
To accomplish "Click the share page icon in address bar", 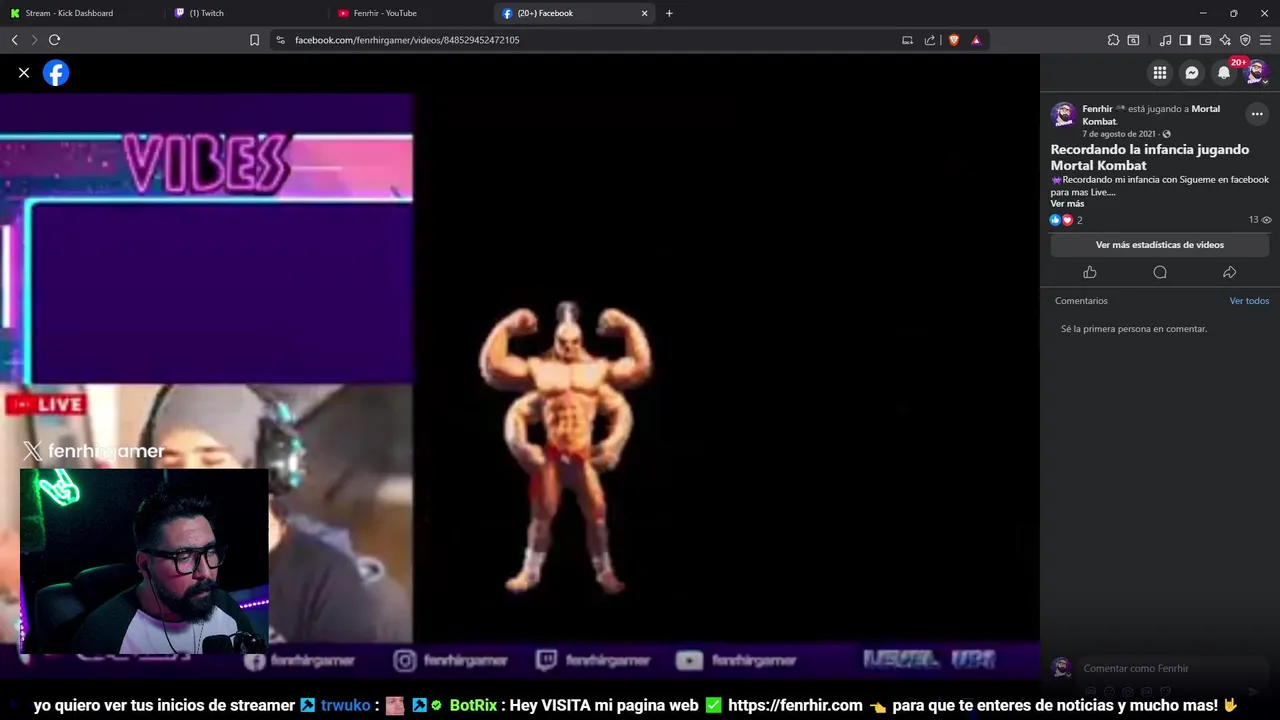I will pos(930,40).
